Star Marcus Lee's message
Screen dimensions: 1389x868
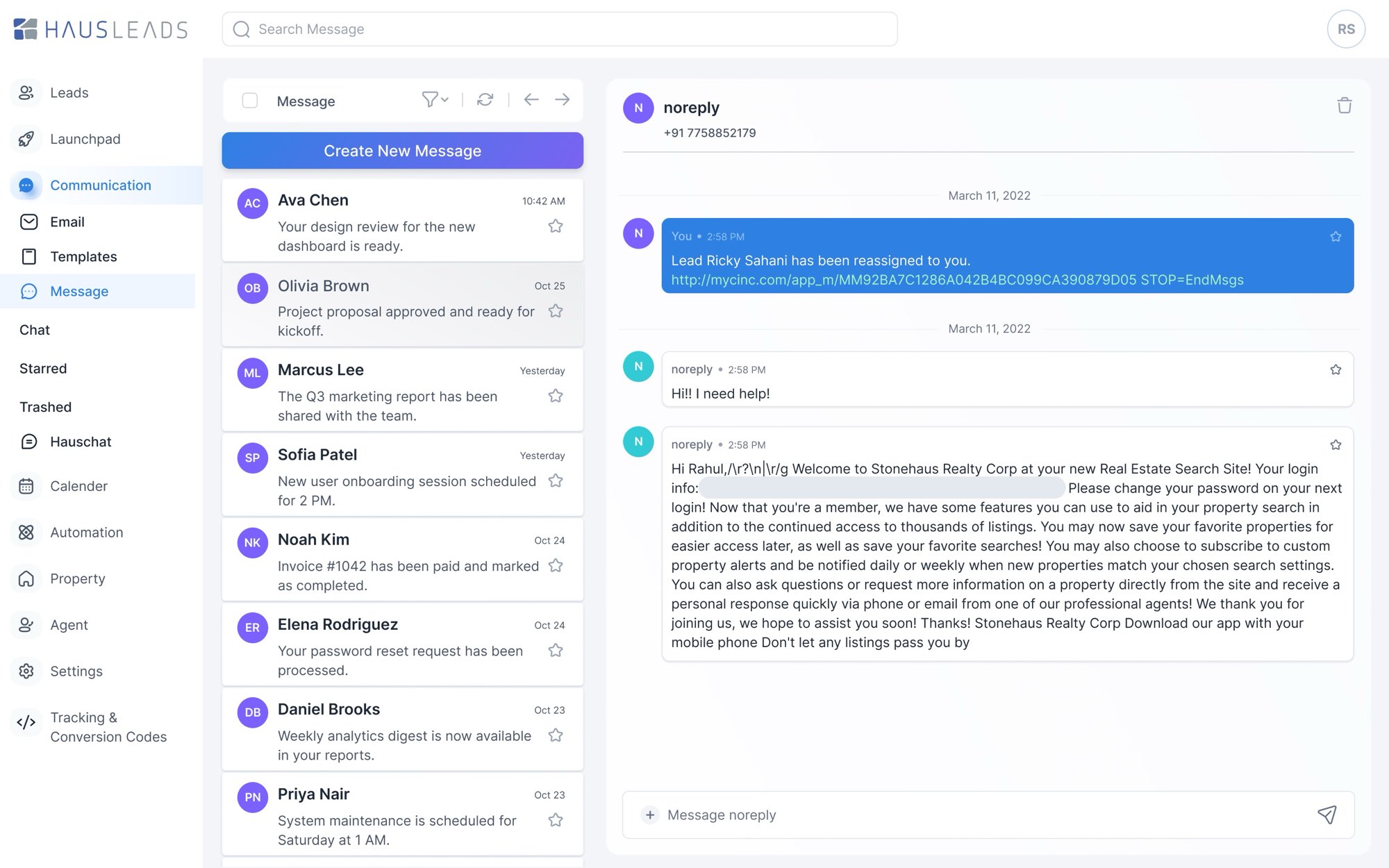pos(556,396)
